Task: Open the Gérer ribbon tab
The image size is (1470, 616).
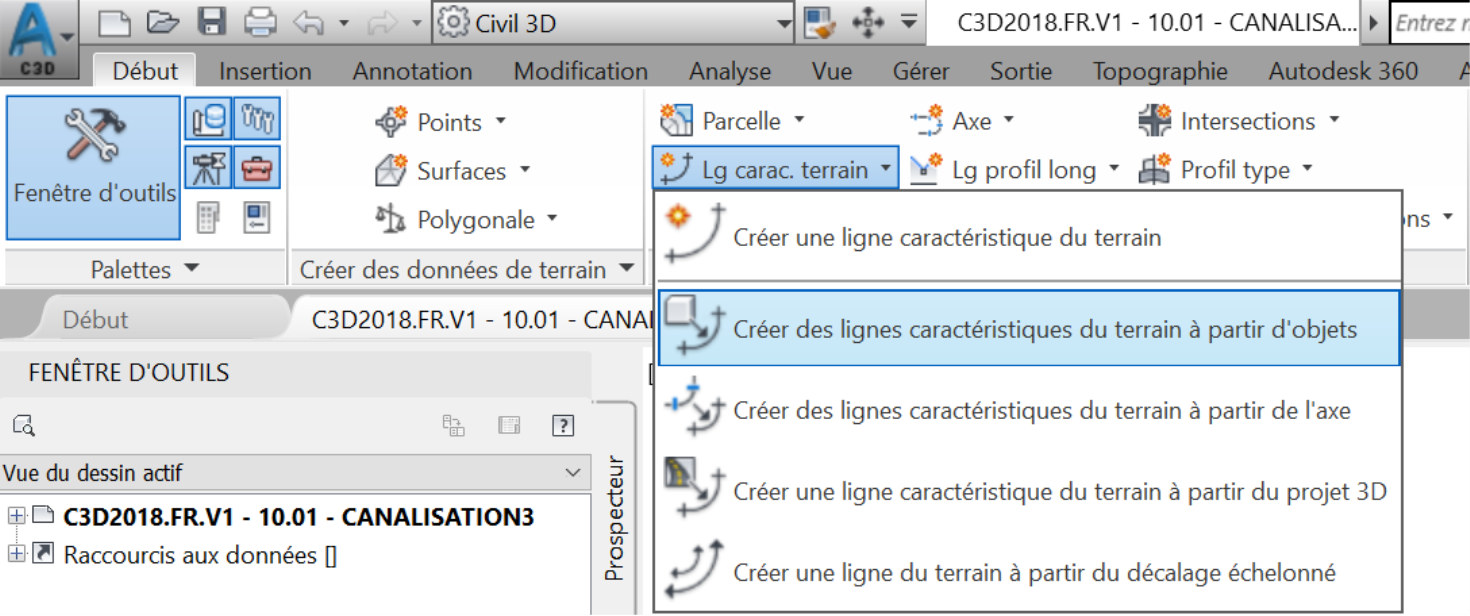Action: pyautogui.click(x=921, y=71)
